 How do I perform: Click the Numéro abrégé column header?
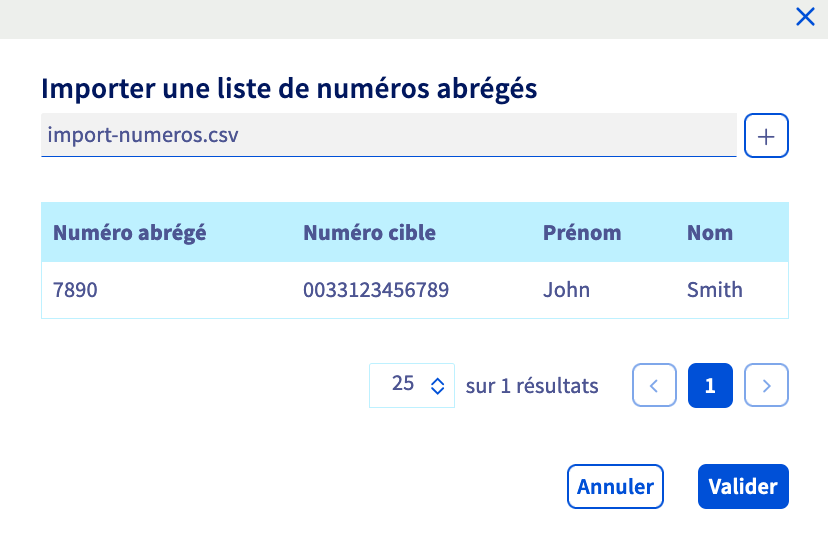coord(130,233)
